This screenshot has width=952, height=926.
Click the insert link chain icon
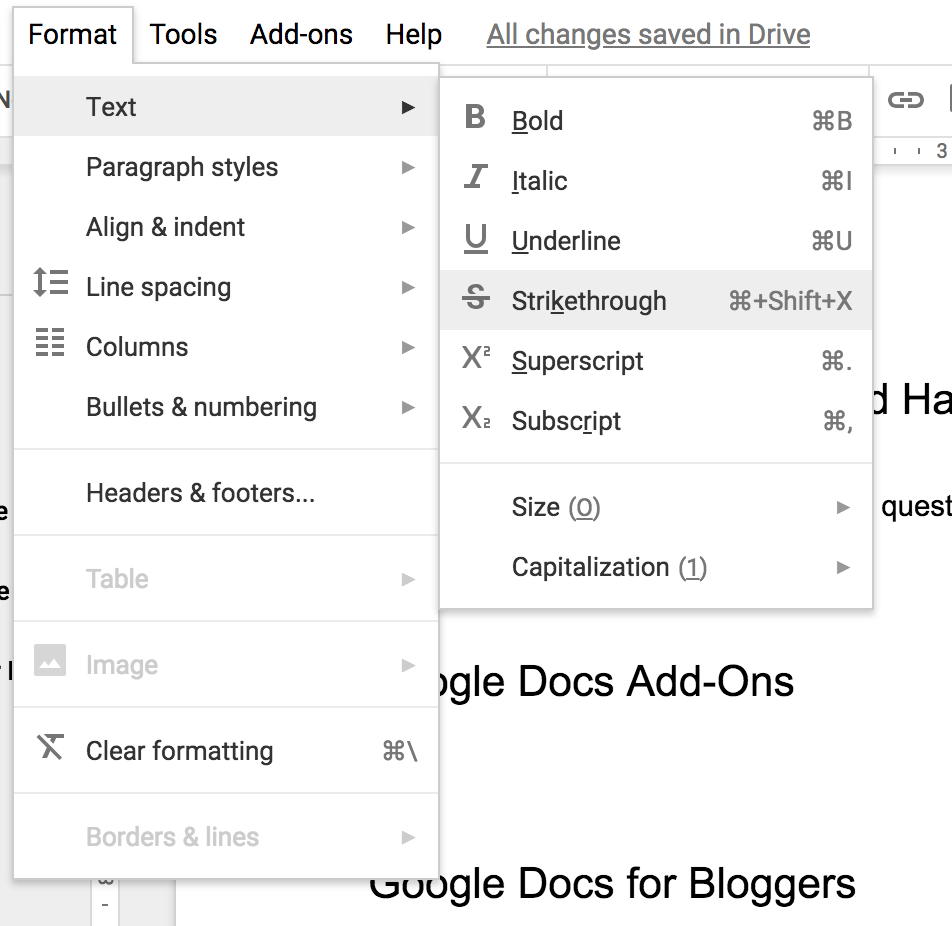click(x=905, y=99)
